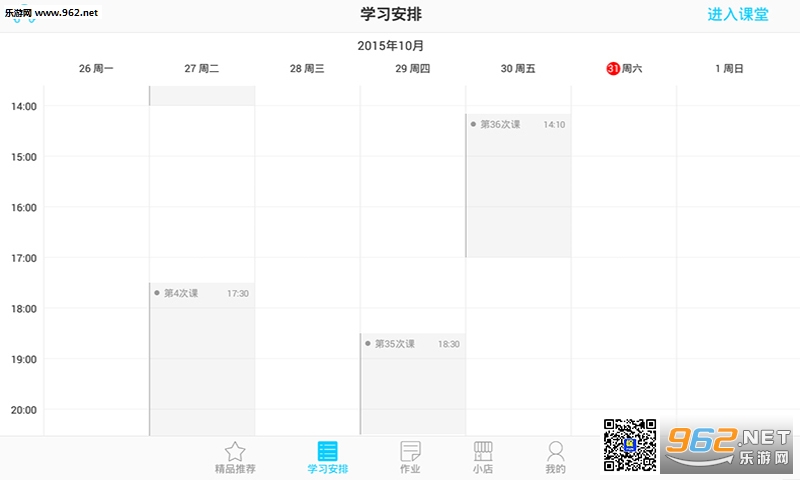Viewport: 800px width, 480px height.
Task: Click the 18:30 time on 第35次课
Action: [448, 344]
